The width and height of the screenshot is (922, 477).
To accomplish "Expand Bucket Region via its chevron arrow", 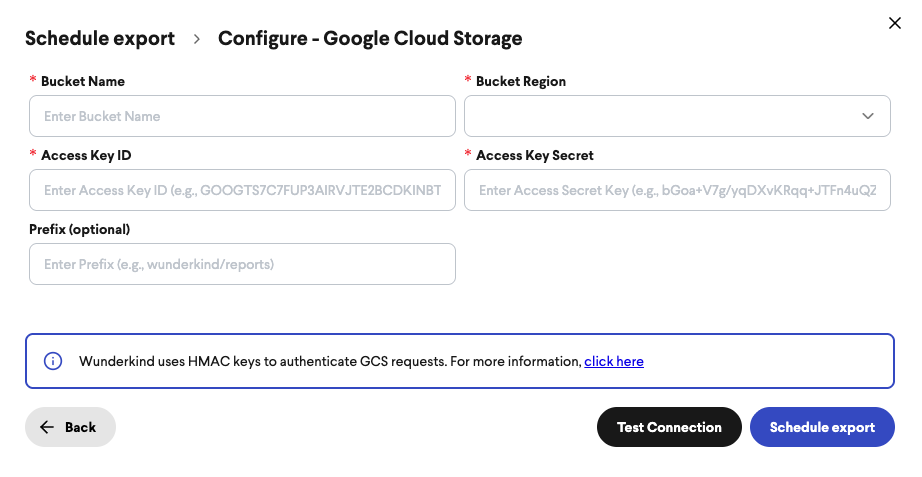I will (x=868, y=116).
